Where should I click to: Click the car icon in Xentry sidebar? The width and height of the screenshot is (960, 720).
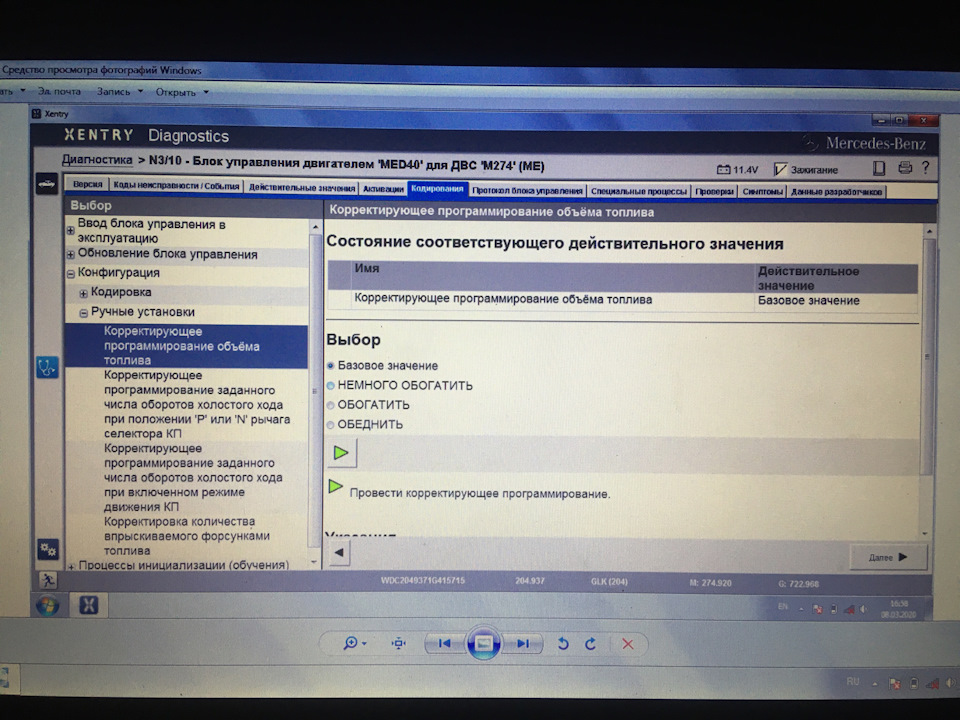47,184
